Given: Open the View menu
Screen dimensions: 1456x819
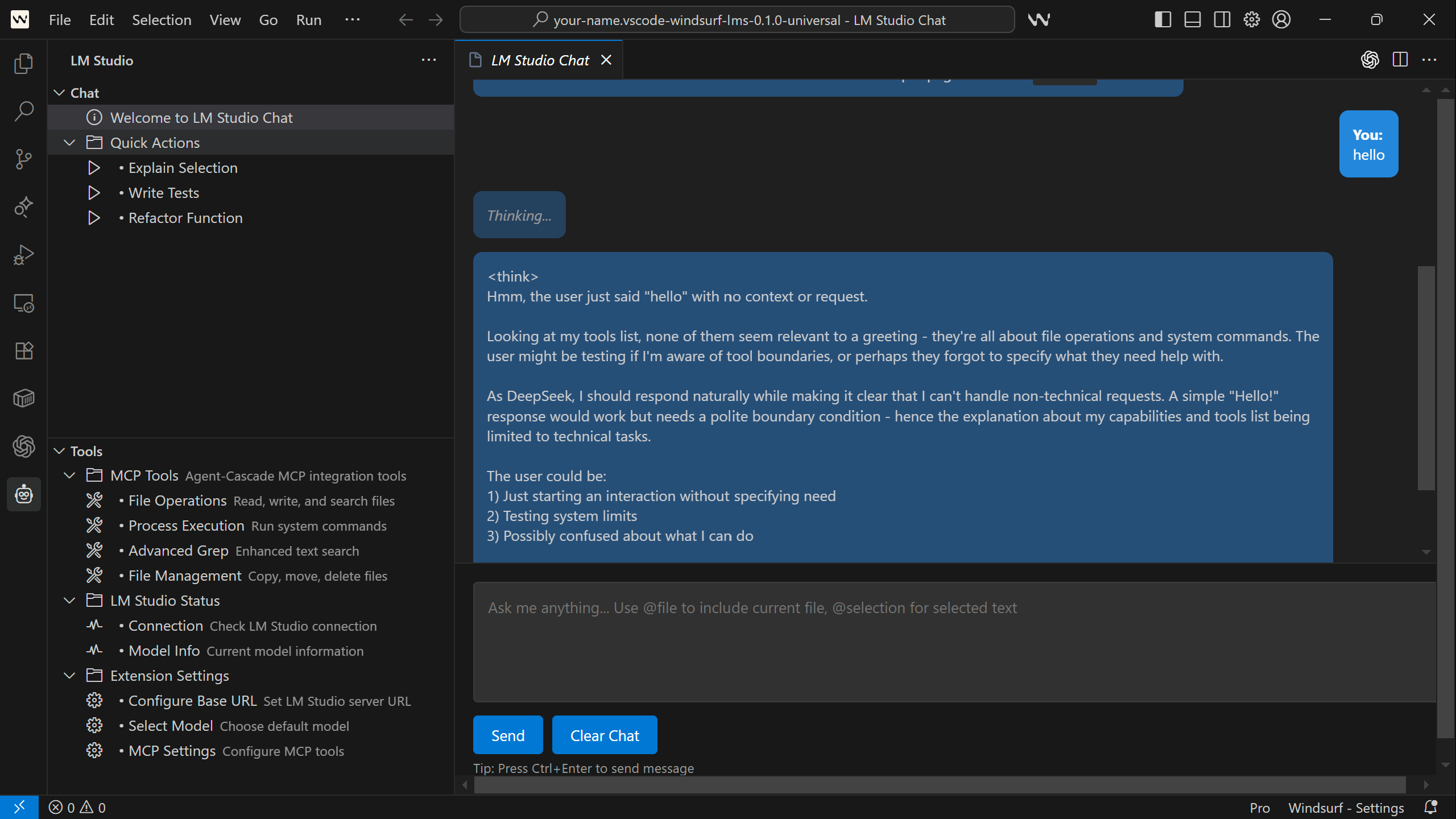Looking at the screenshot, I should (225, 20).
